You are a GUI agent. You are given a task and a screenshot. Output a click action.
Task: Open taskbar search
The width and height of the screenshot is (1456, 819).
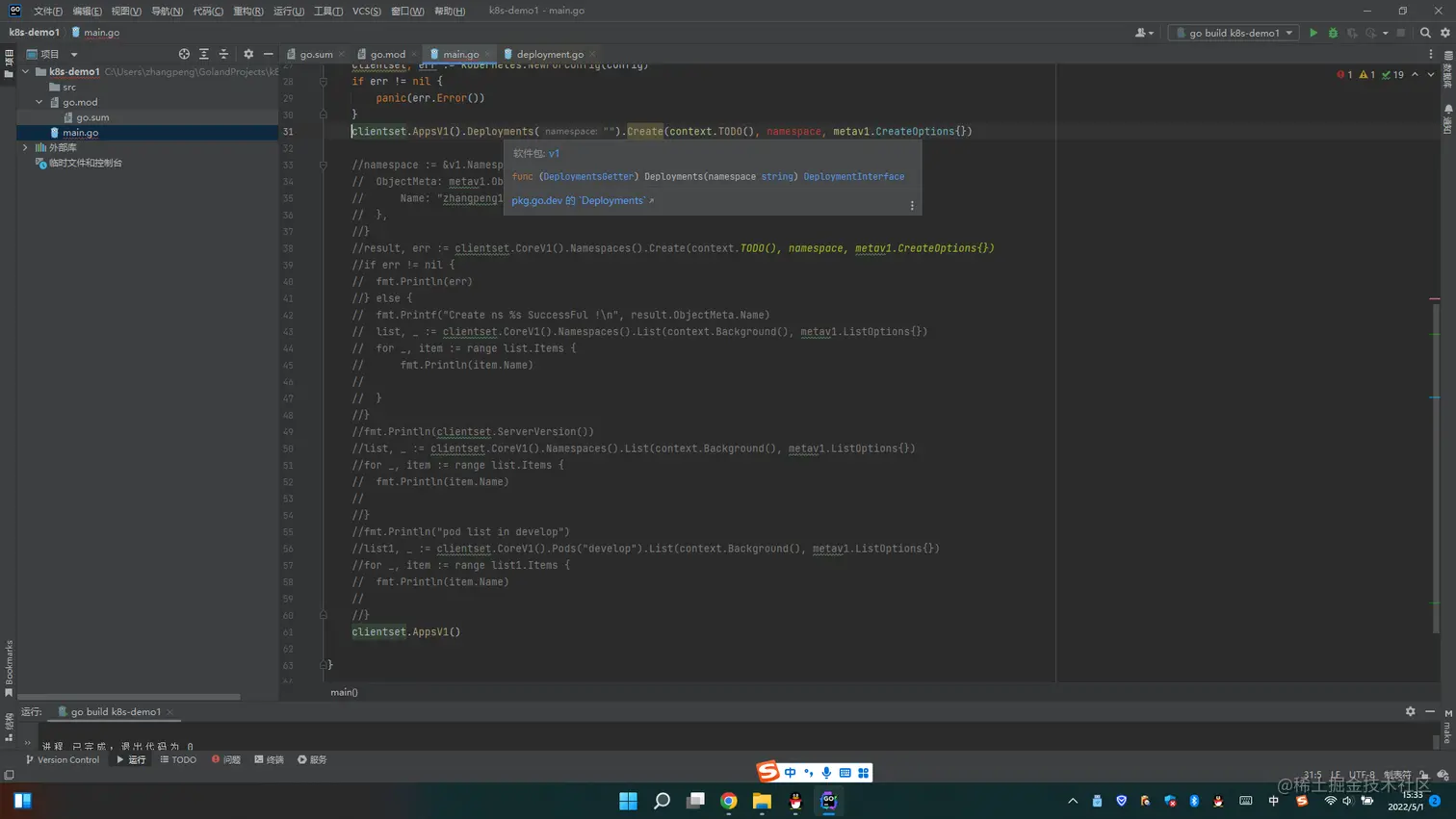point(662,801)
